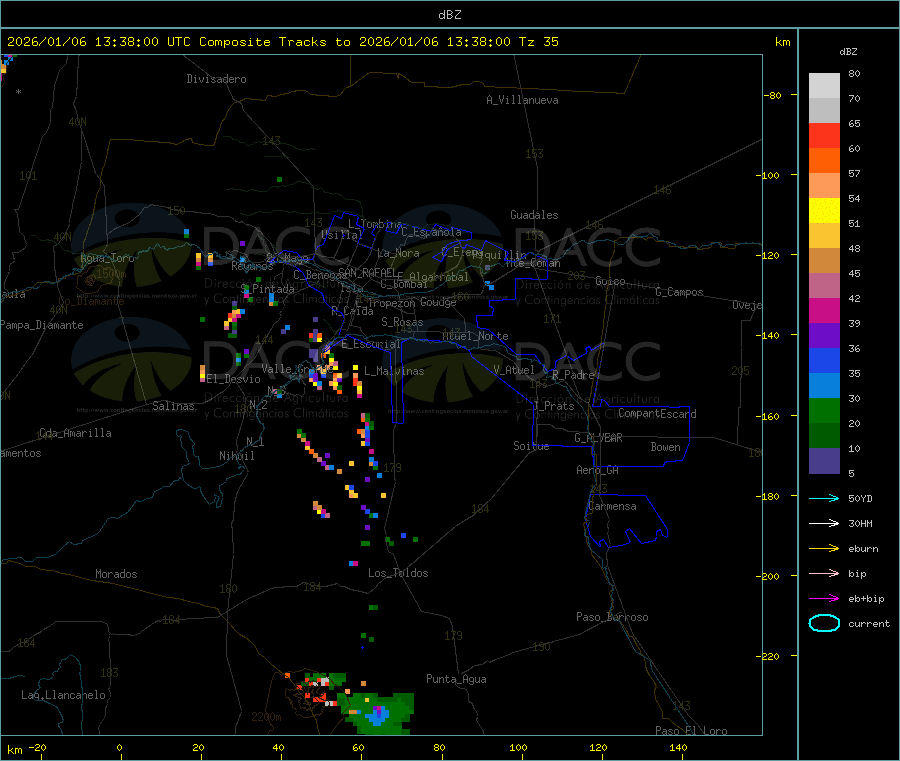This screenshot has height=761, width=900.
Task: Click the Nihuil map label
Action: (236, 456)
